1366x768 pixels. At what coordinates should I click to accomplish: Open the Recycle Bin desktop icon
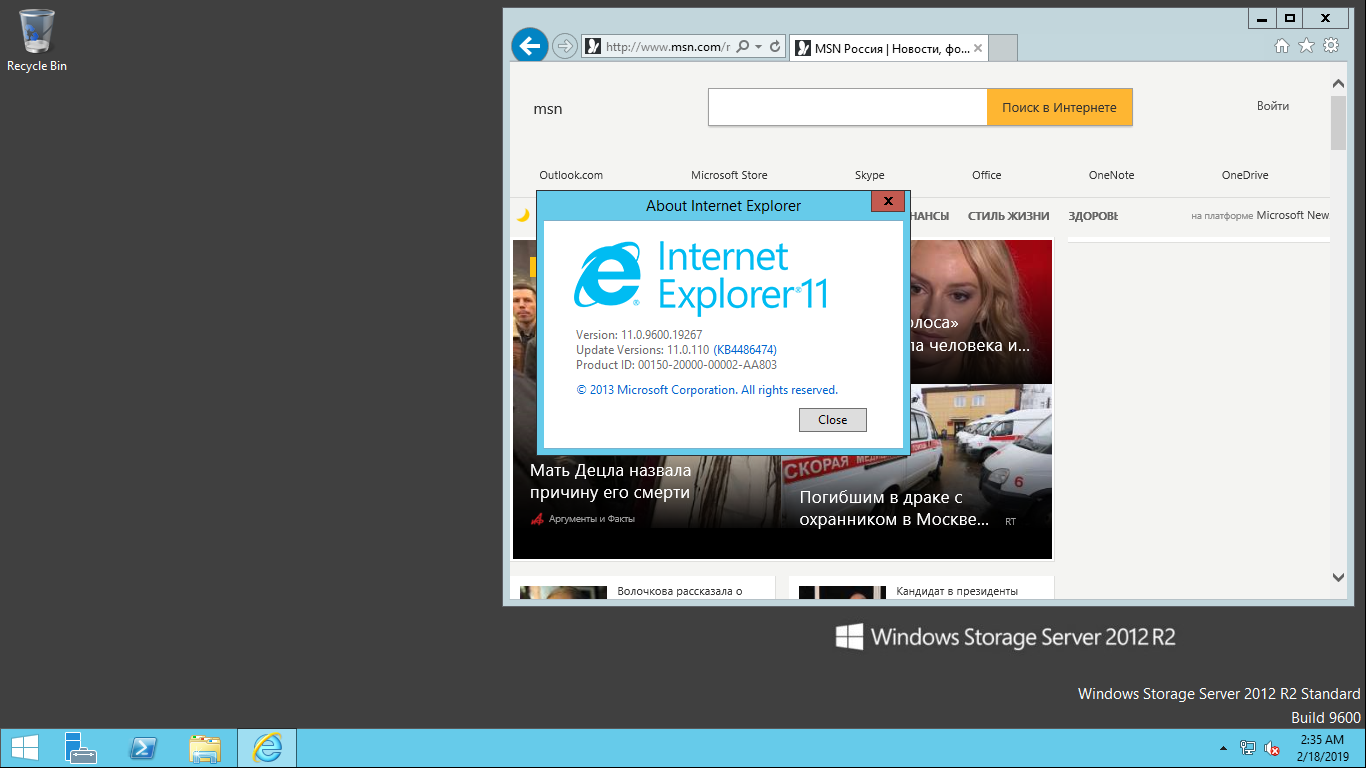pos(37,41)
